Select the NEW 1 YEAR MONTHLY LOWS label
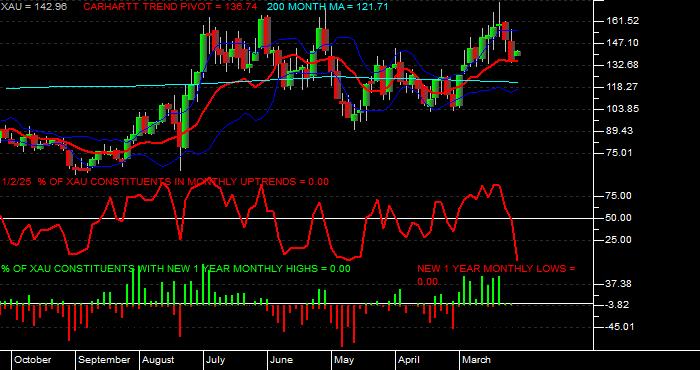700x370 pixels. point(496,275)
